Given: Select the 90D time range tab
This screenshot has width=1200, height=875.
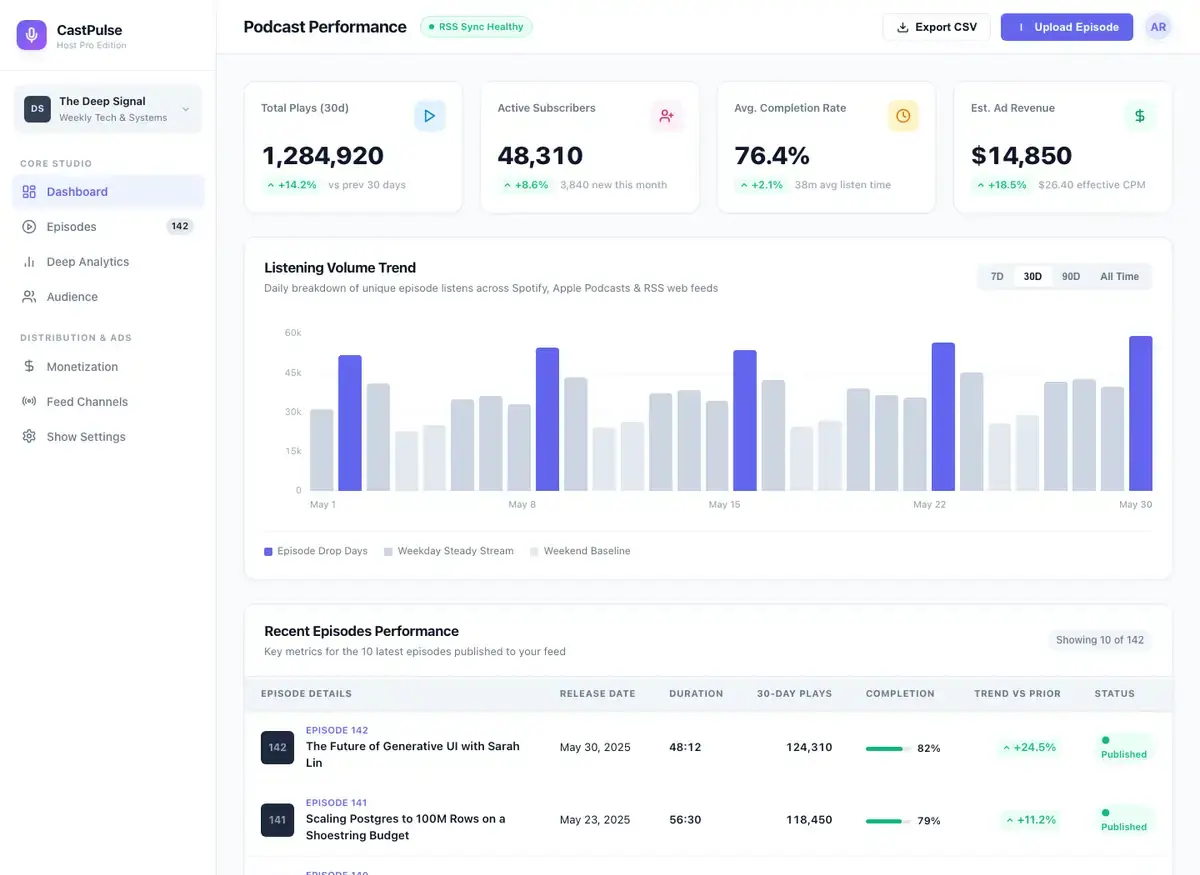Looking at the screenshot, I should (1071, 277).
